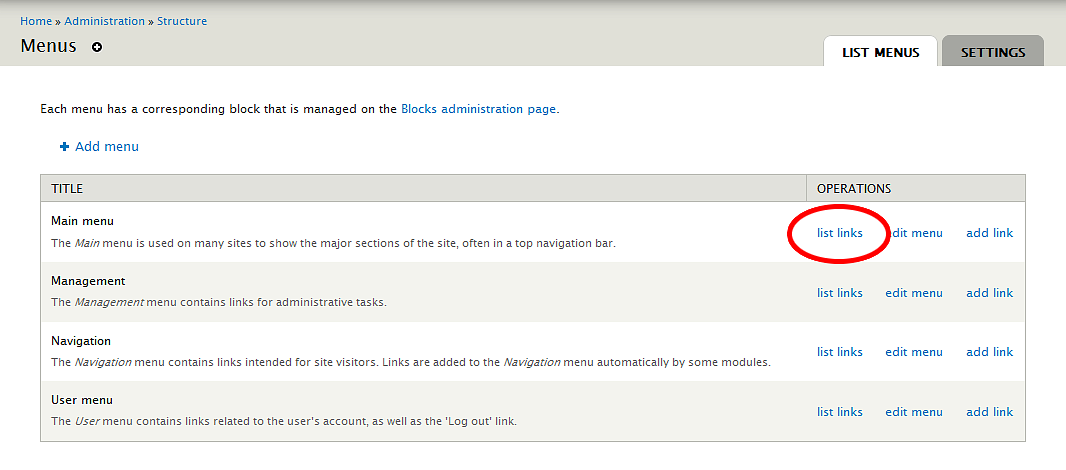Click the Main menu description text
The image size is (1066, 470).
[x=333, y=242]
